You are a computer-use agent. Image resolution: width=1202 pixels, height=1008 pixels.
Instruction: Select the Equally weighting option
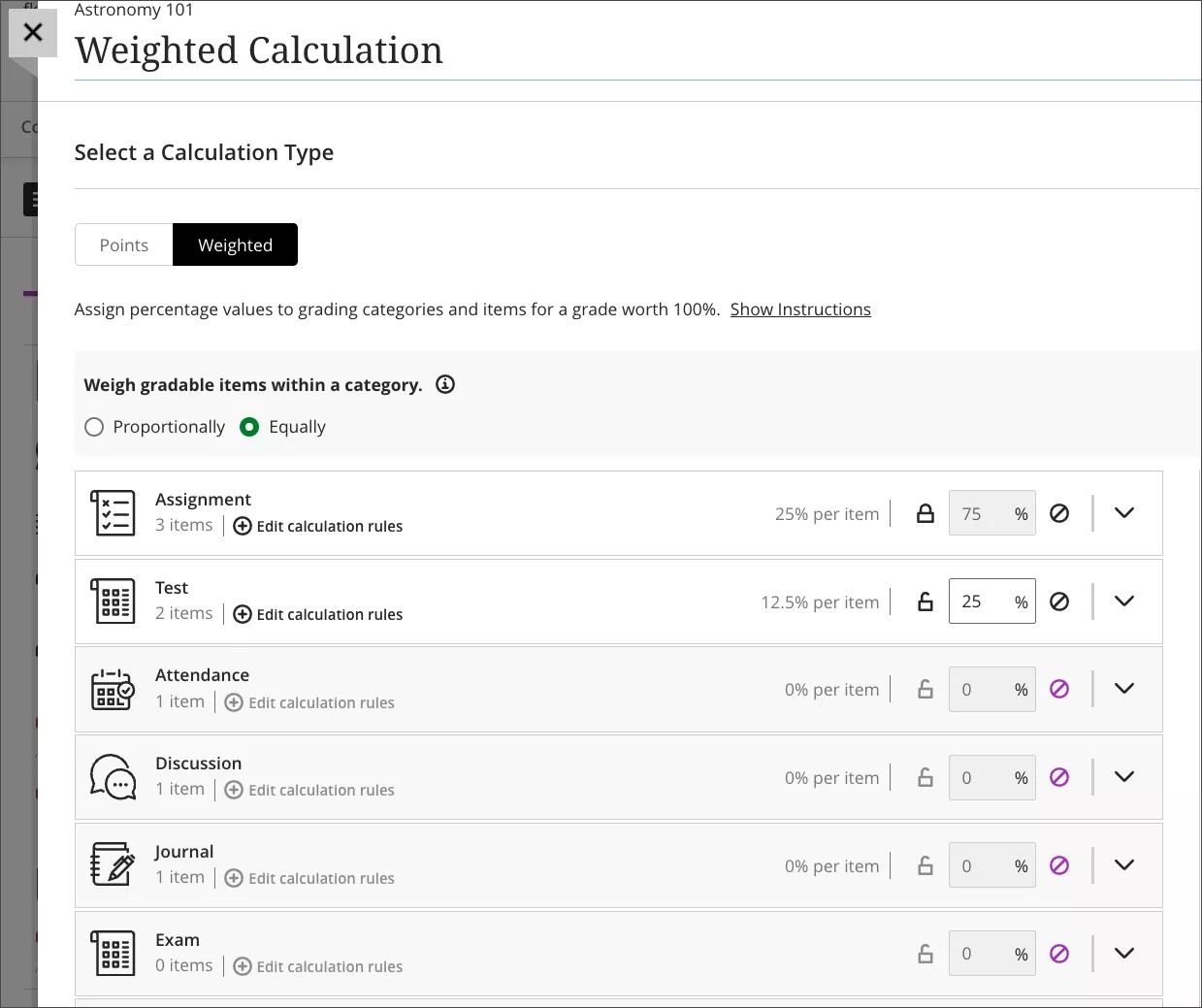tap(249, 426)
